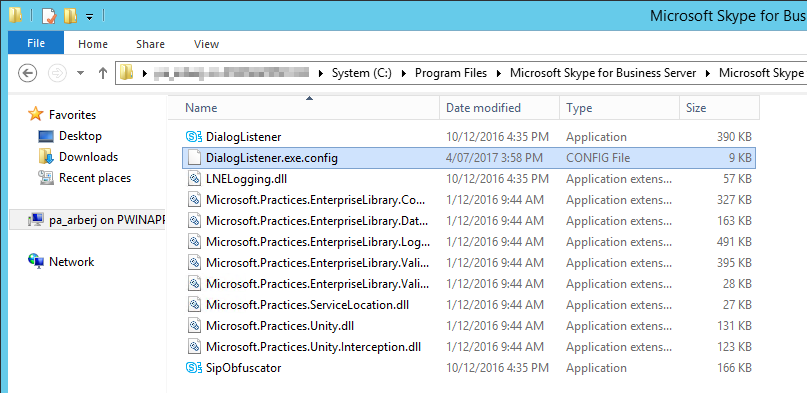Open the Share ribbon tab
Image resolution: width=807 pixels, height=393 pixels.
click(x=150, y=44)
